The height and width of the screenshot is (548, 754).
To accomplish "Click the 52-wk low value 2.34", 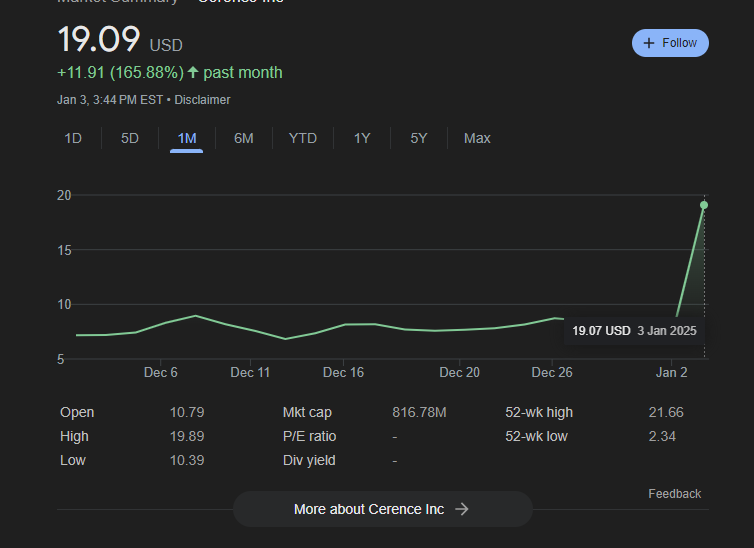I will [662, 436].
